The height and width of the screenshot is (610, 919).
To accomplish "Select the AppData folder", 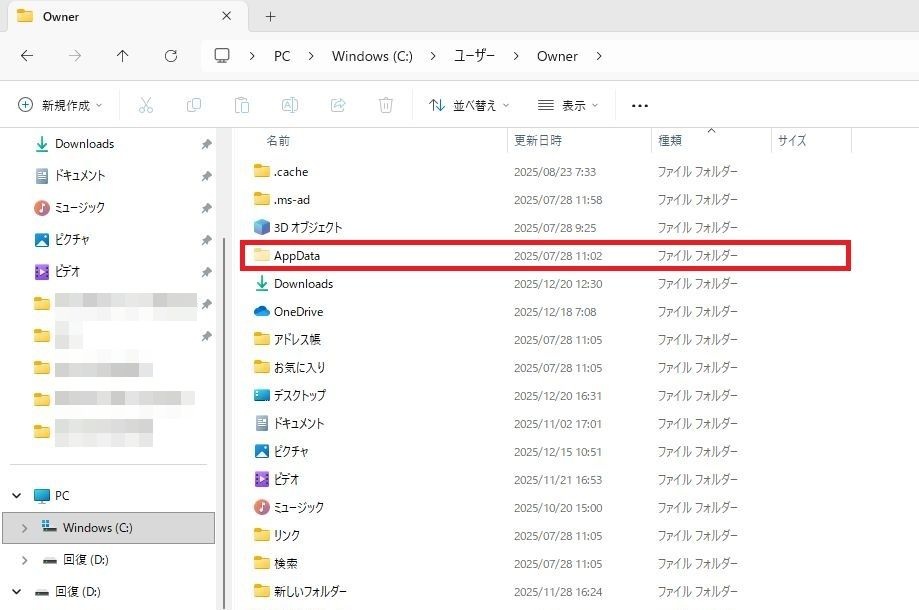I will 297,256.
